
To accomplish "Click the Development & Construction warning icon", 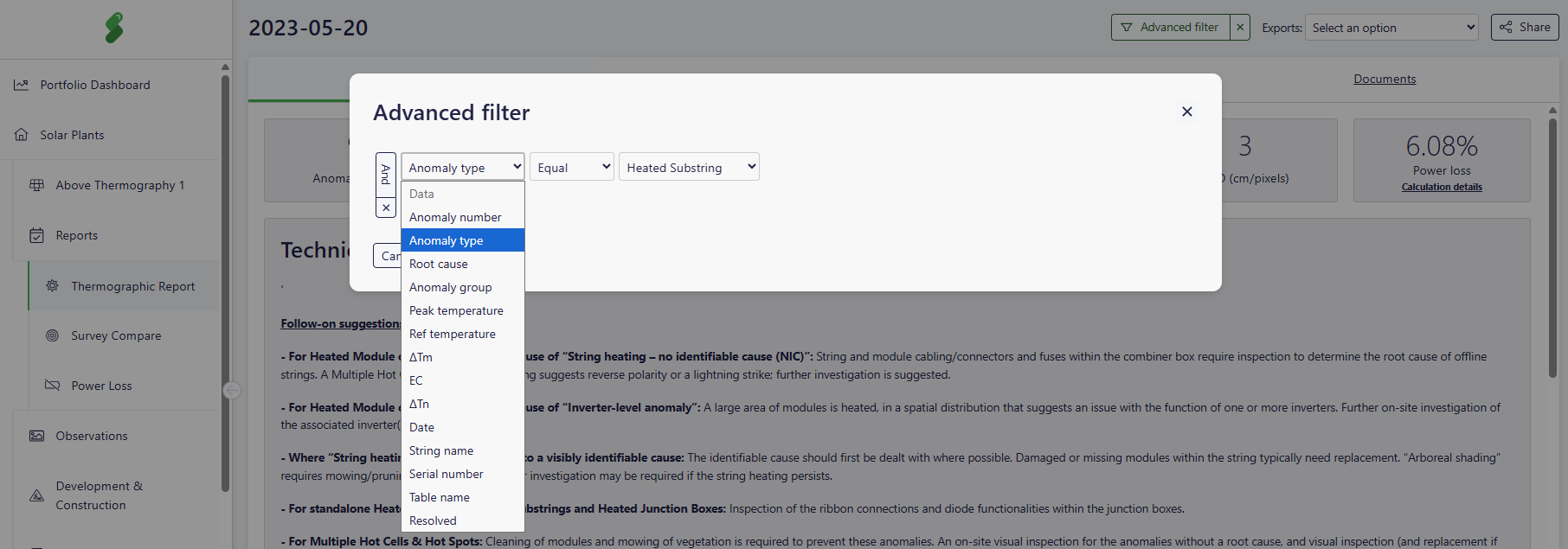I will tap(36, 495).
